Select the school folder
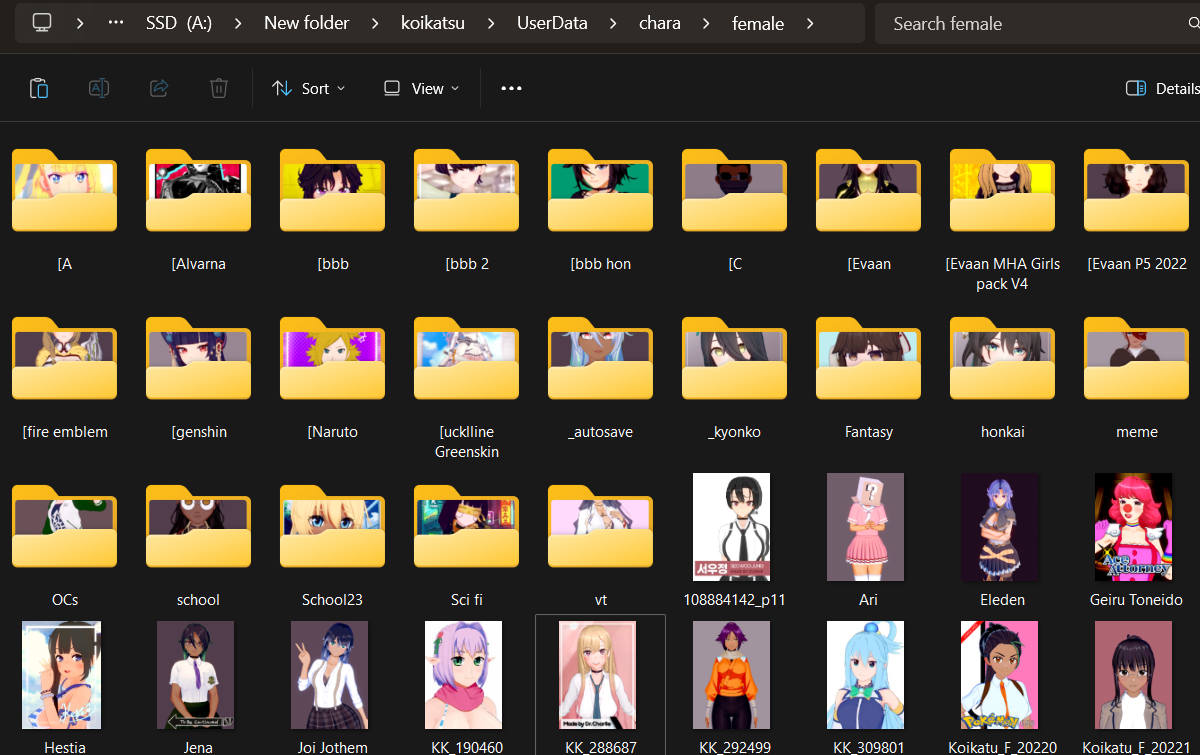 tap(199, 548)
